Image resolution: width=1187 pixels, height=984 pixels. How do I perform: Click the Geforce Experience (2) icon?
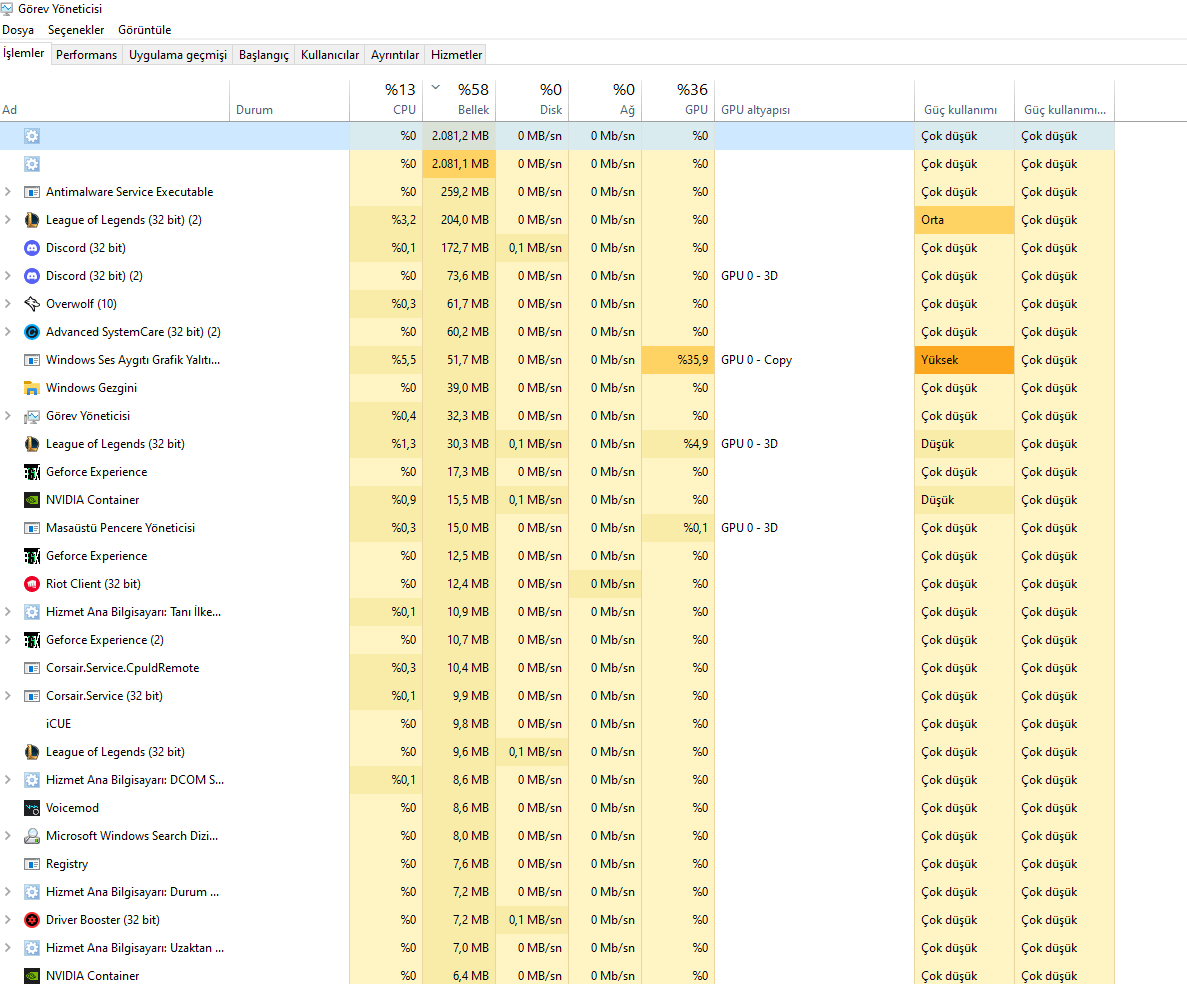tap(32, 640)
